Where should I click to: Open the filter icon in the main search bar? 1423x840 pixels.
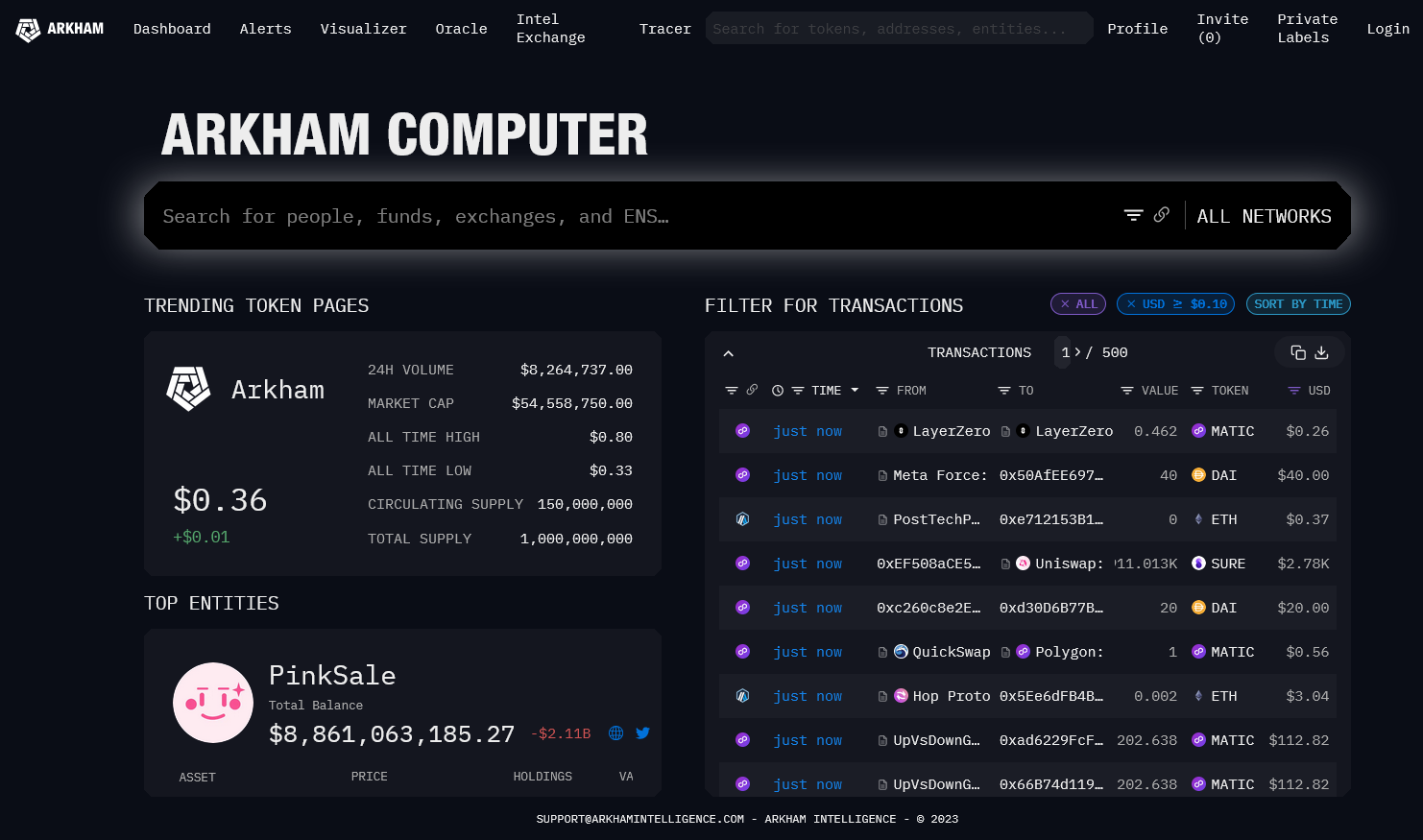click(1134, 215)
